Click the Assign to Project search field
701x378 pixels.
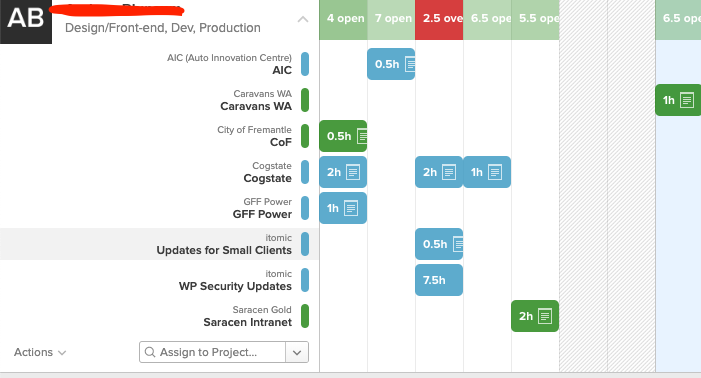pos(213,352)
